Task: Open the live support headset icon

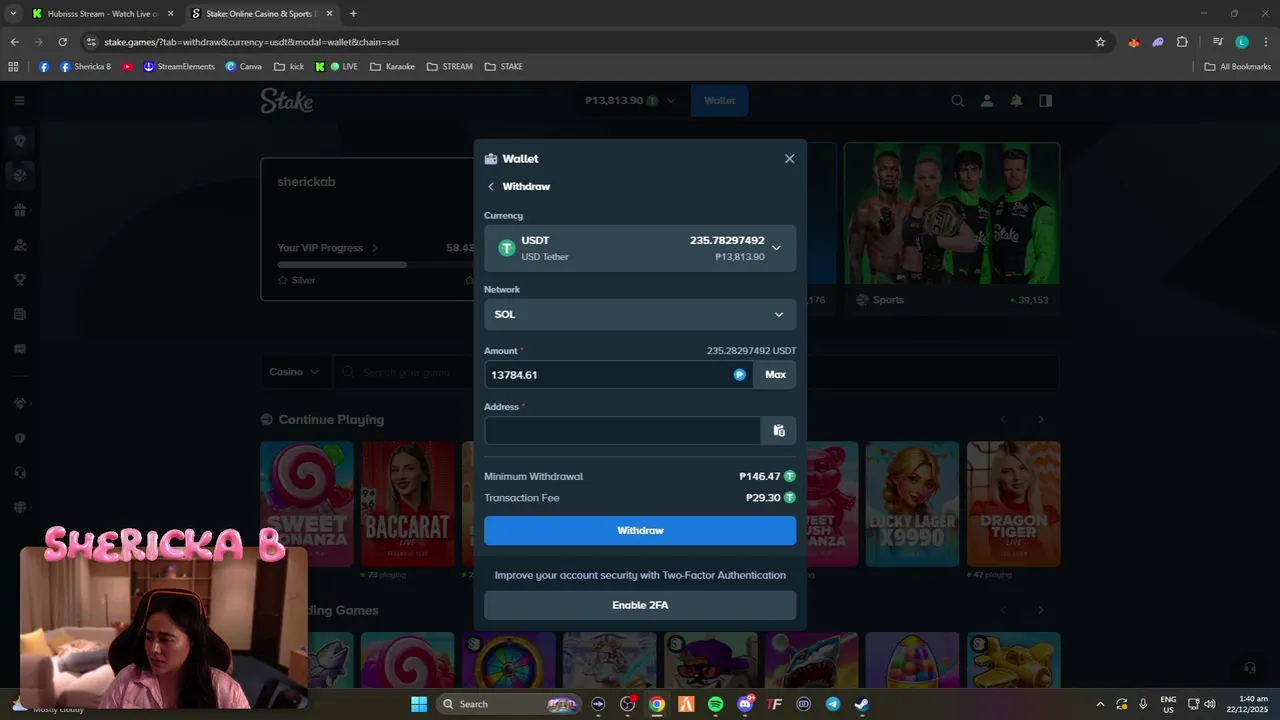Action: click(1249, 668)
